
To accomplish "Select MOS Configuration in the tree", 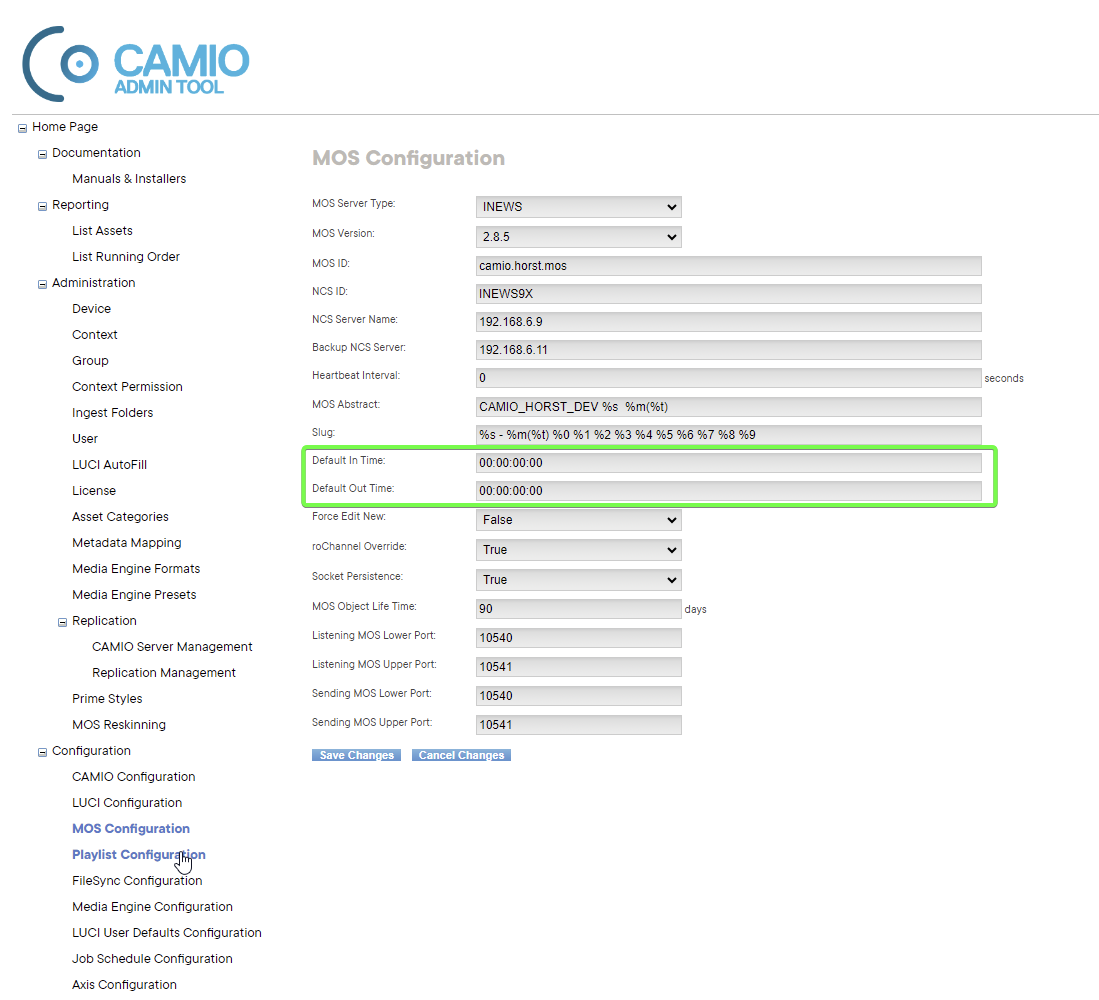I will pyautogui.click(x=131, y=828).
